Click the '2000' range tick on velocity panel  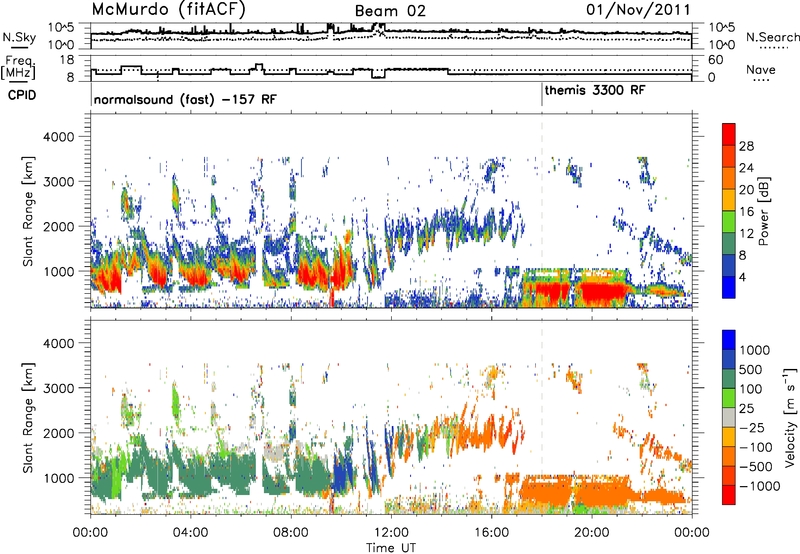click(58, 433)
